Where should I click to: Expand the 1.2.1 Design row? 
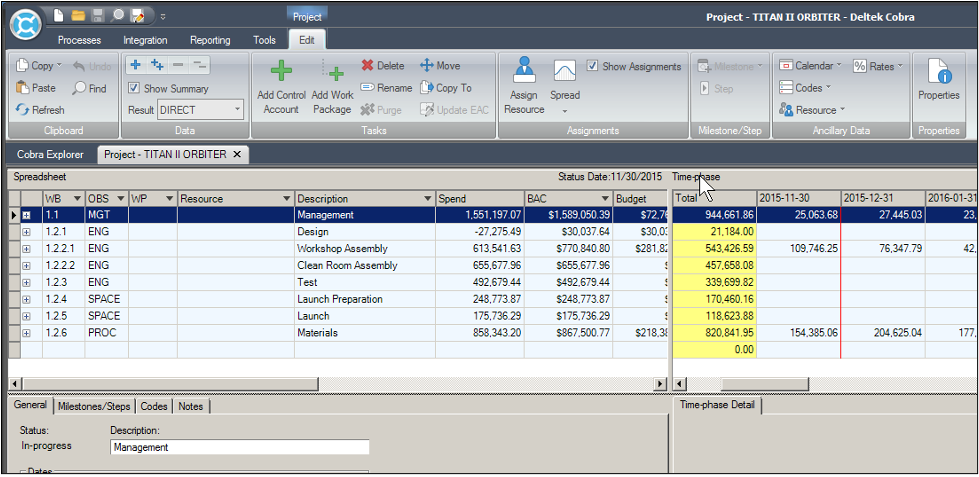pos(26,232)
